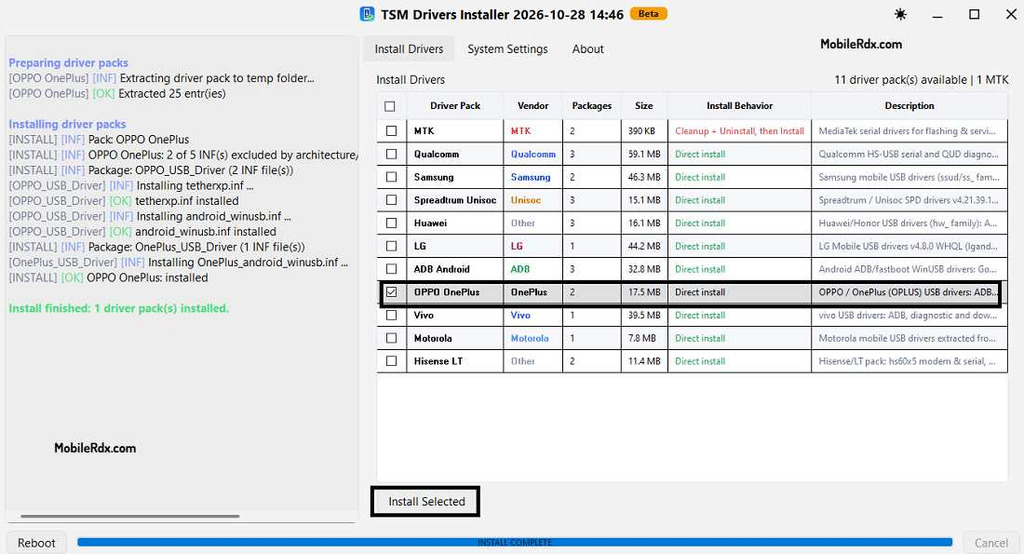Check the select-all header checkbox

(x=390, y=106)
